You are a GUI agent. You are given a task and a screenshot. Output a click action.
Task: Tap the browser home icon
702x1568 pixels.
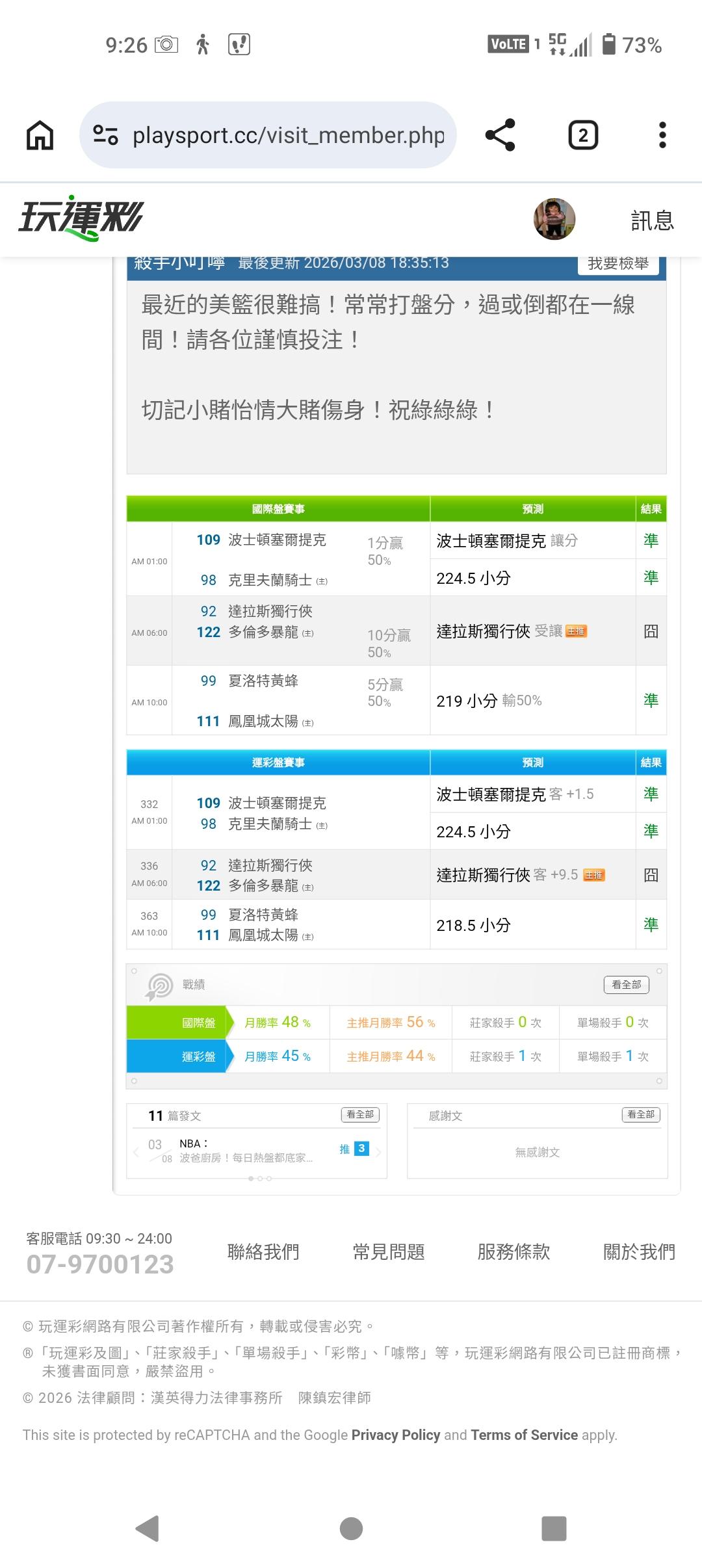pos(40,135)
